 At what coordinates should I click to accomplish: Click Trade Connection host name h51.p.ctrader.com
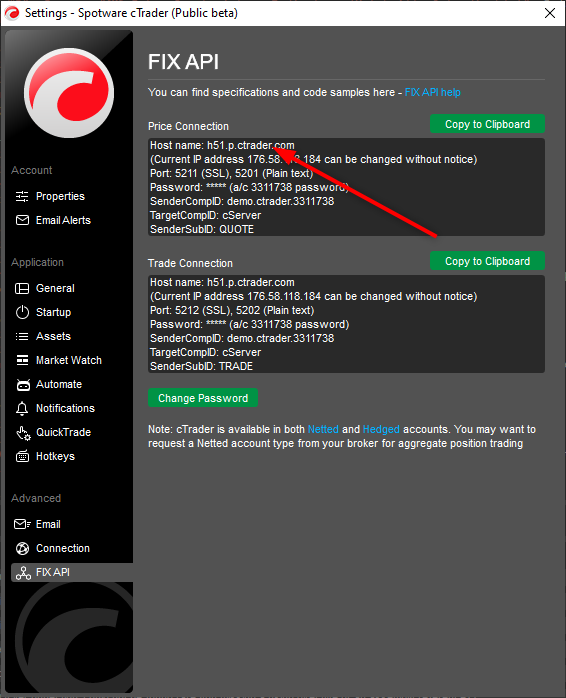pos(250,283)
